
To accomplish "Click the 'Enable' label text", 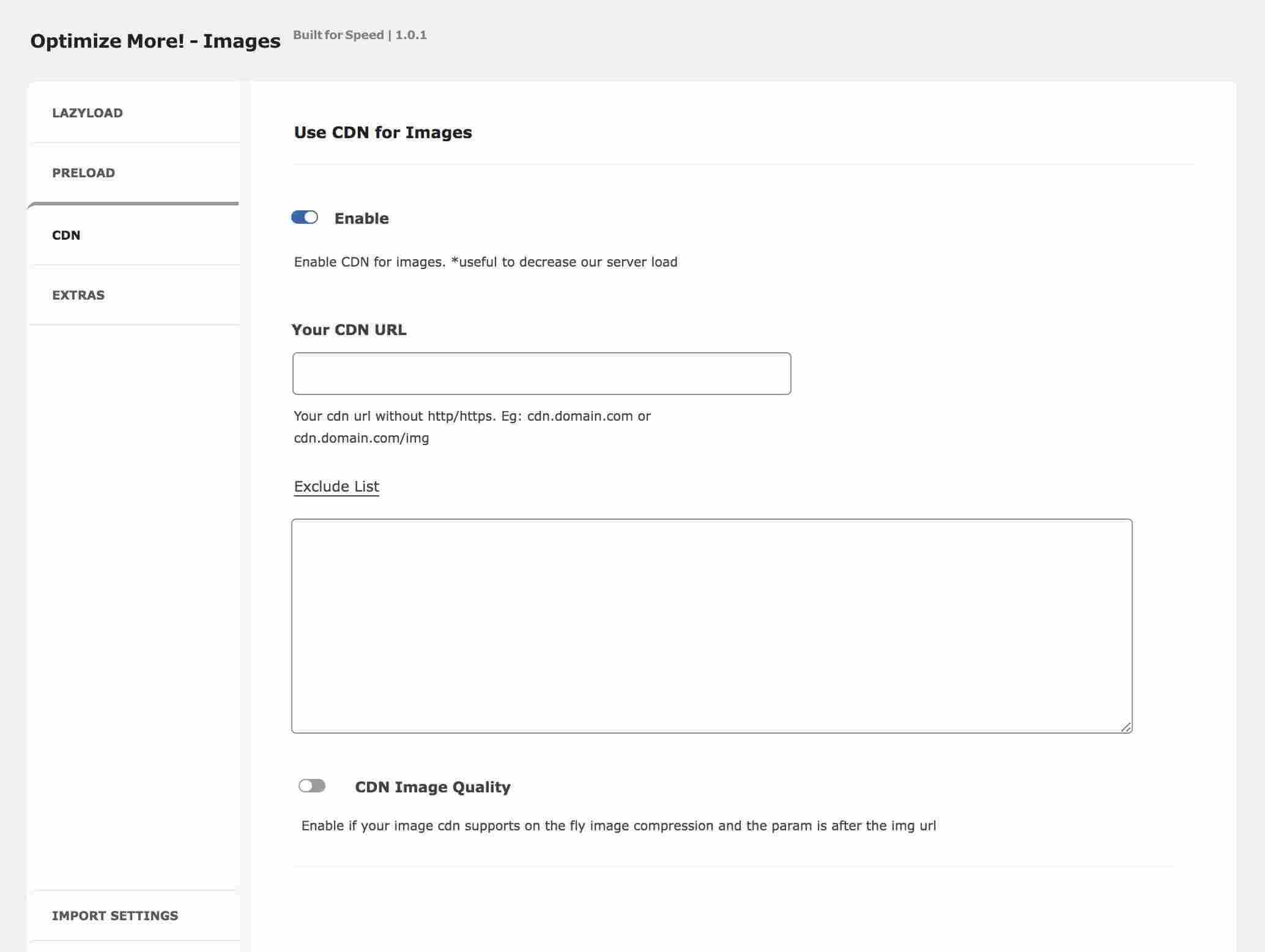I will click(362, 218).
